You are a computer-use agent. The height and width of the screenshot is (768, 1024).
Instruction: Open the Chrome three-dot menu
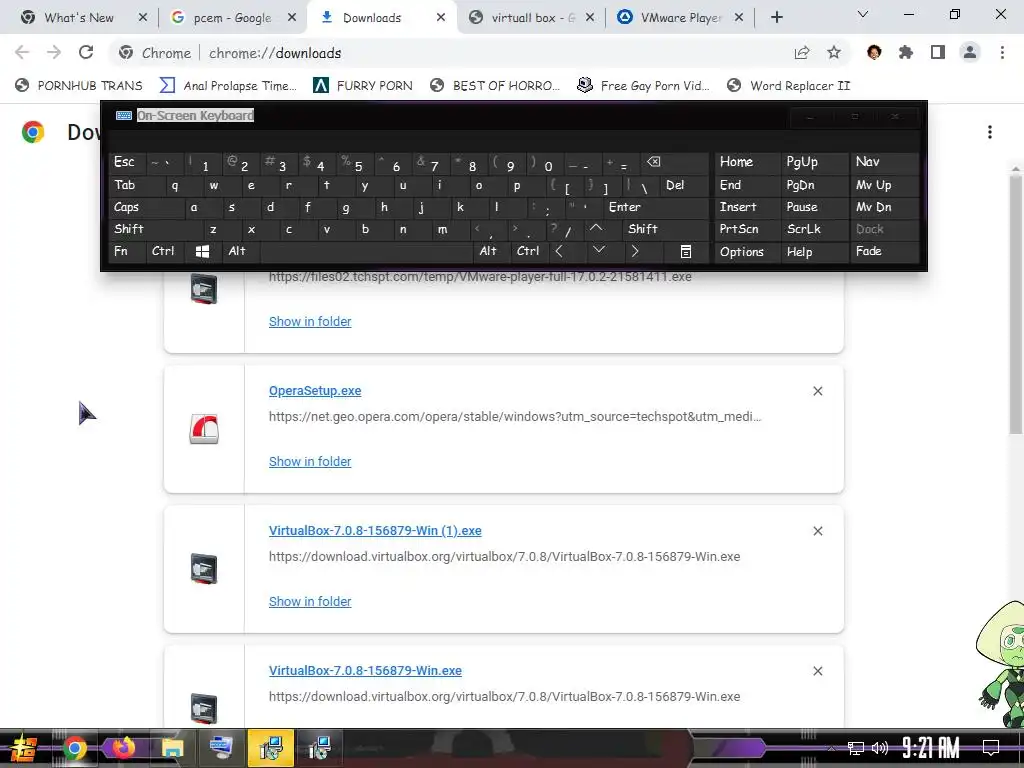1002,52
